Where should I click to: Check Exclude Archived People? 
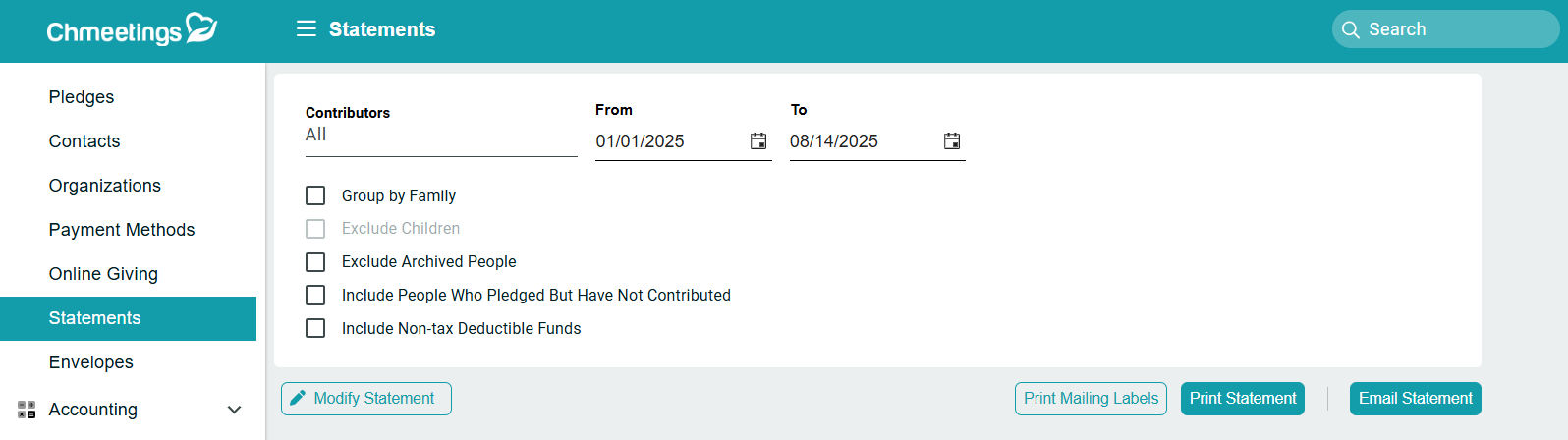(x=315, y=262)
